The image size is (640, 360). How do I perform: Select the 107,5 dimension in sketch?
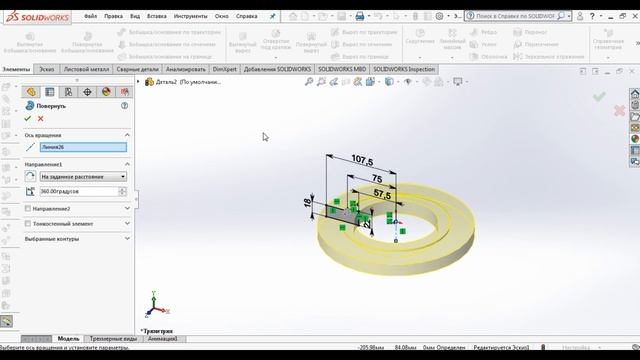(362, 160)
